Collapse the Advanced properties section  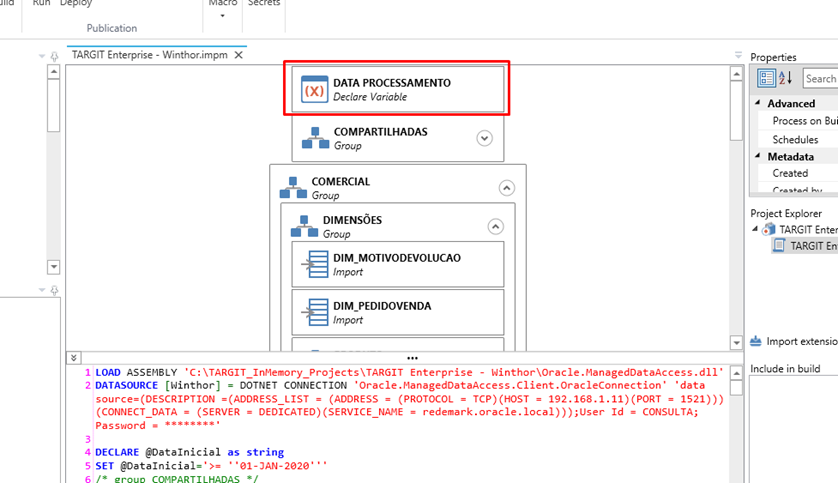(x=757, y=103)
